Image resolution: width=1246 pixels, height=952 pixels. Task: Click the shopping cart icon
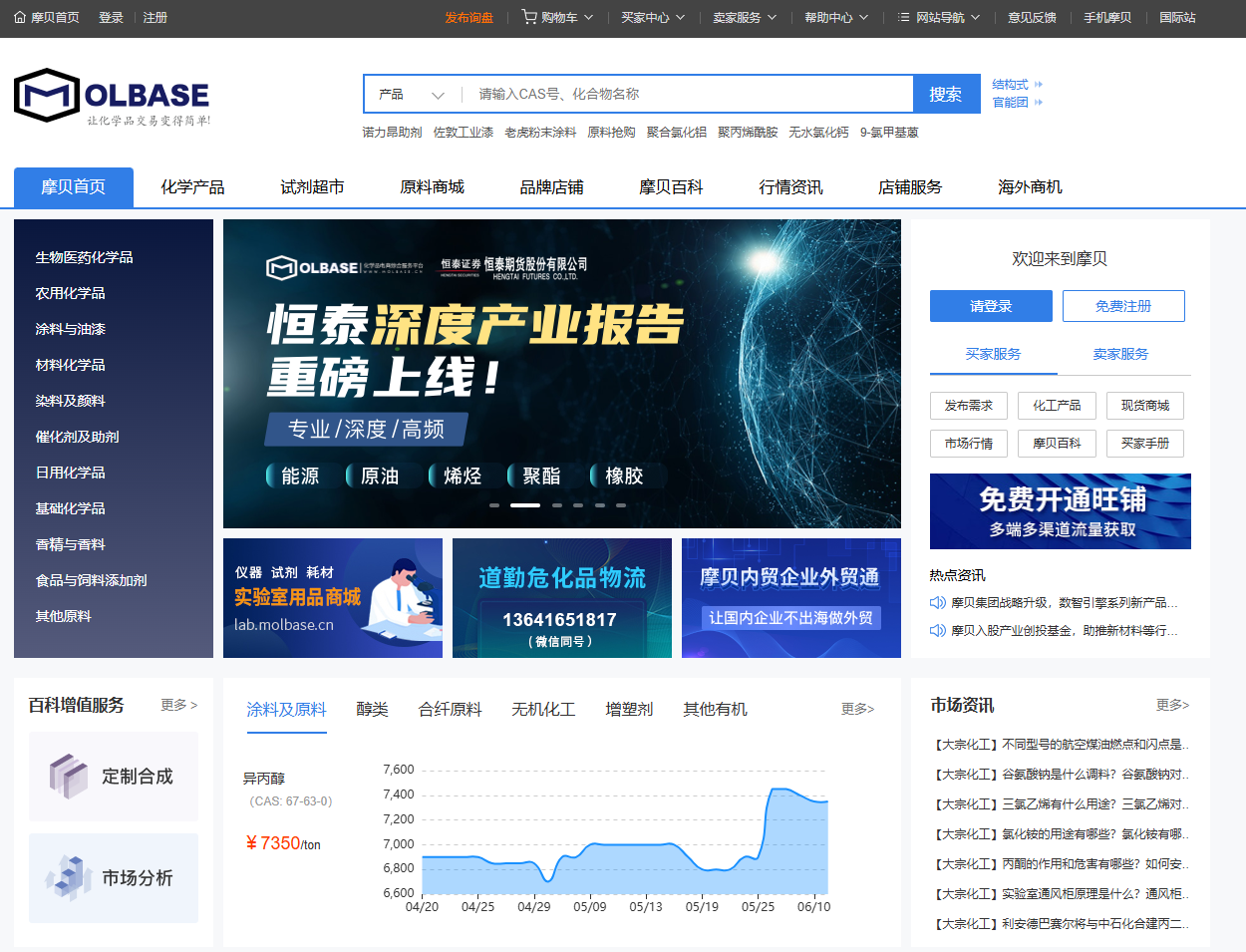coord(529,17)
